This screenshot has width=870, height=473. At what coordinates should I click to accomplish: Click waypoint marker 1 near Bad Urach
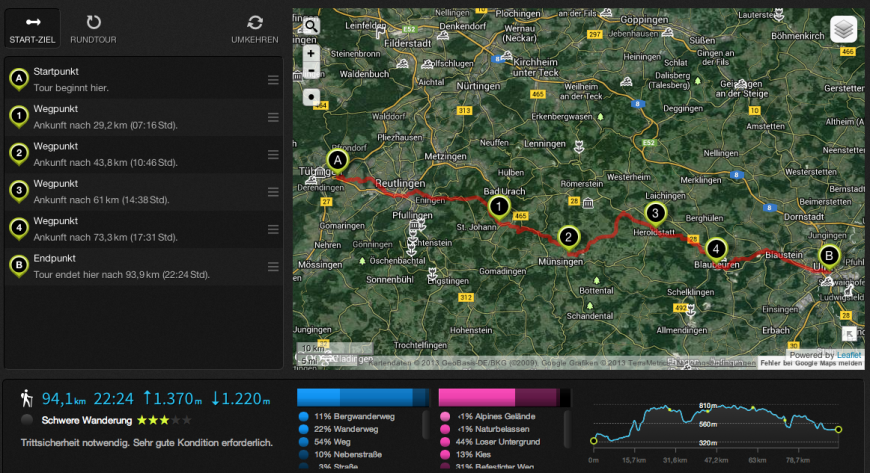tap(499, 208)
